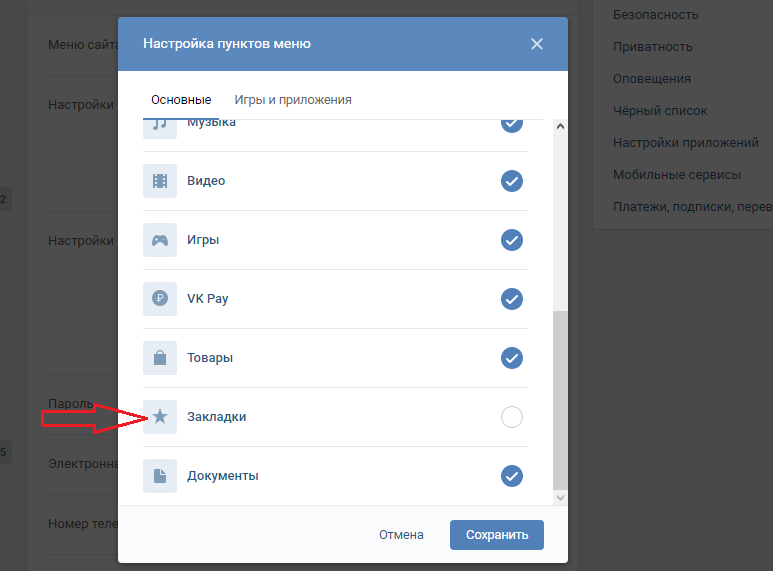Uncheck the Видео menu item

click(512, 181)
